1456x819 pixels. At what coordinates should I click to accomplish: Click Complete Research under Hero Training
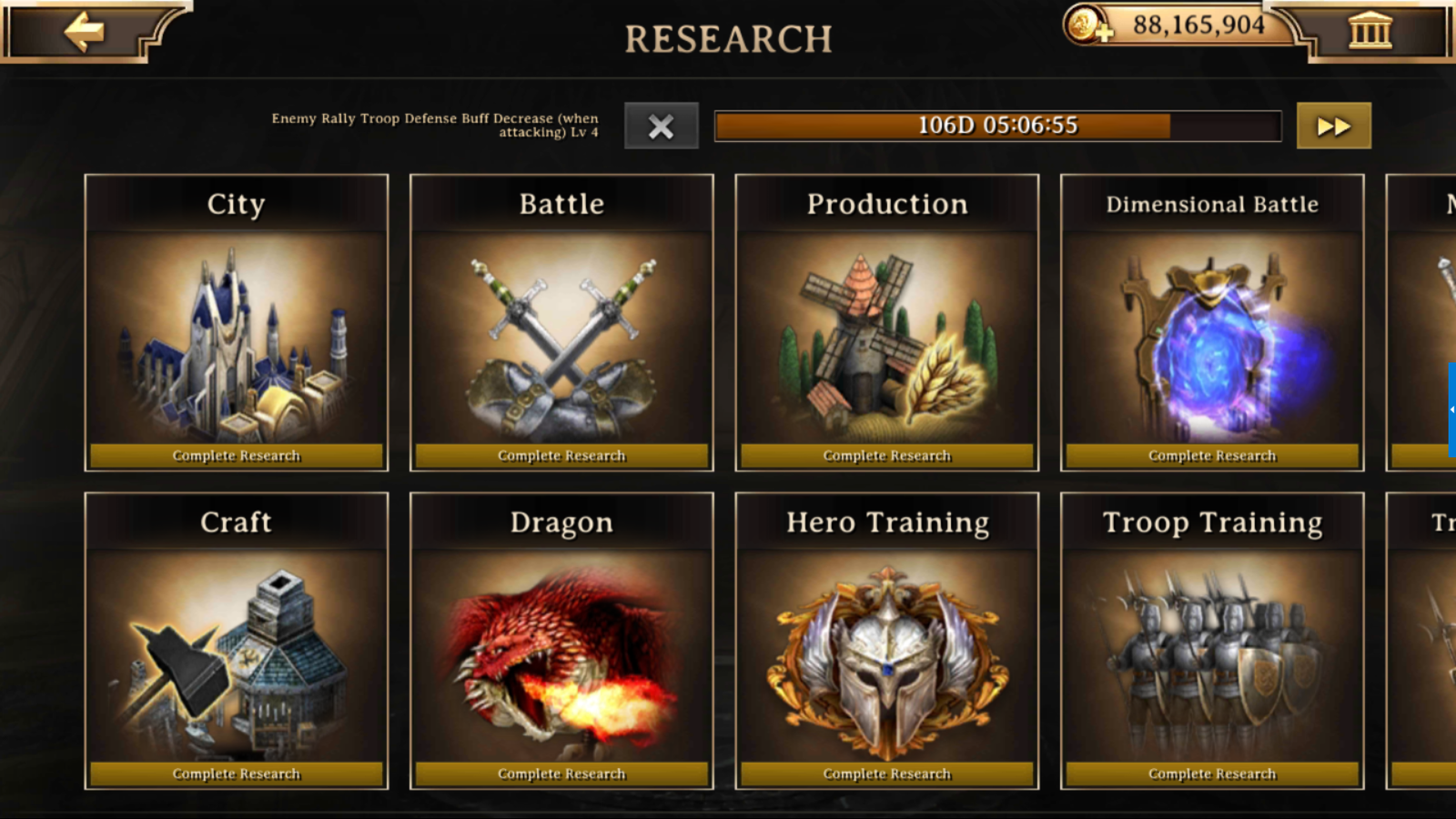(887, 774)
